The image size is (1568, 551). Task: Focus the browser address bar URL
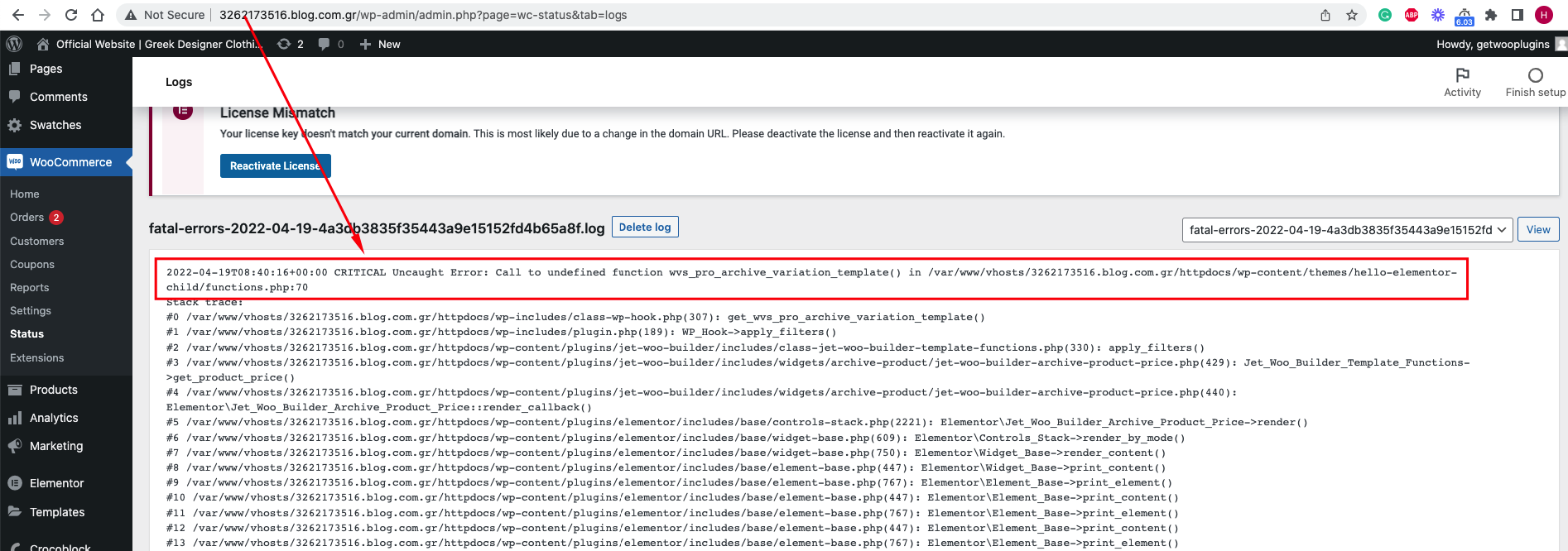pos(423,15)
